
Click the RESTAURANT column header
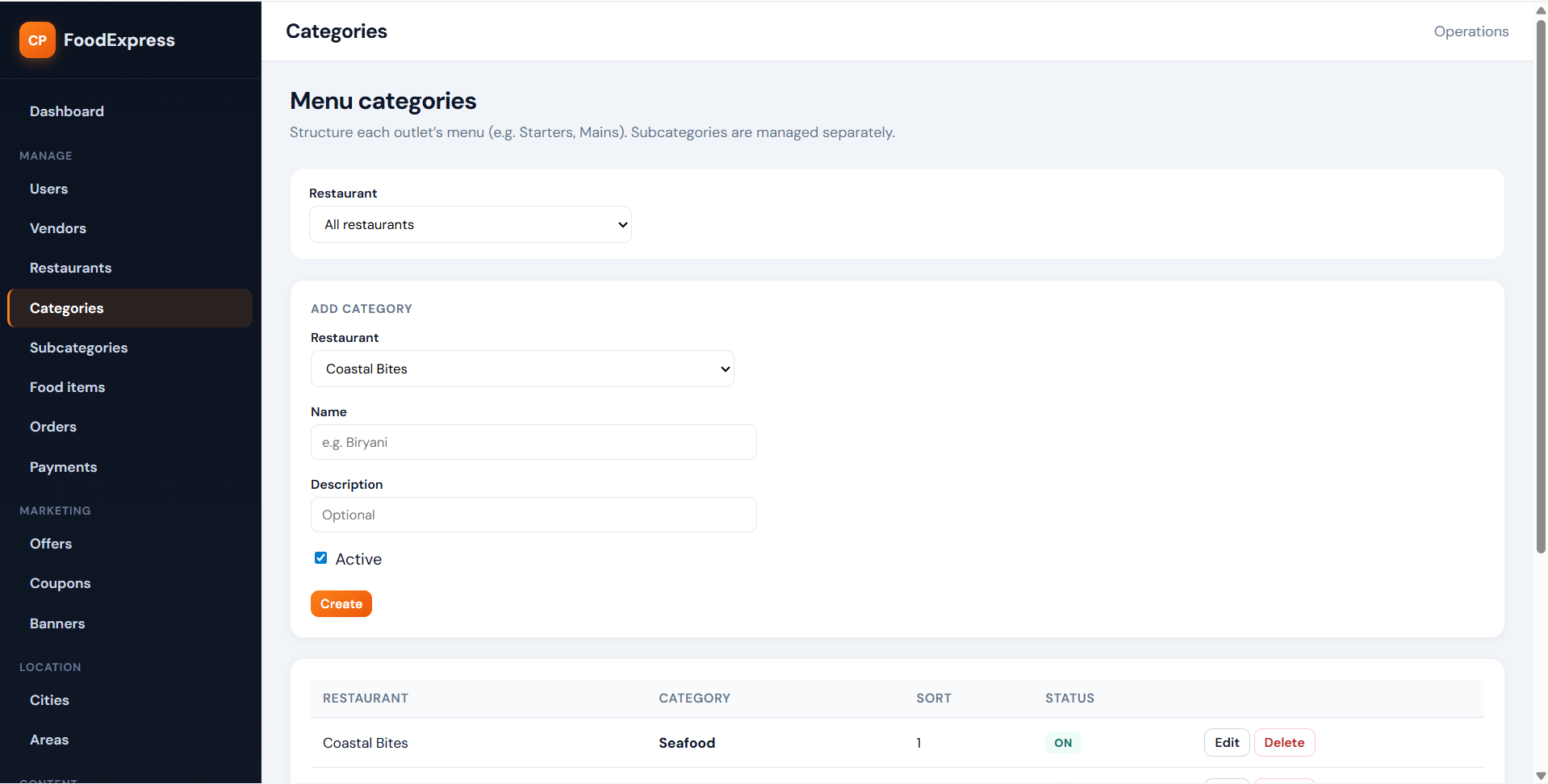(366, 699)
